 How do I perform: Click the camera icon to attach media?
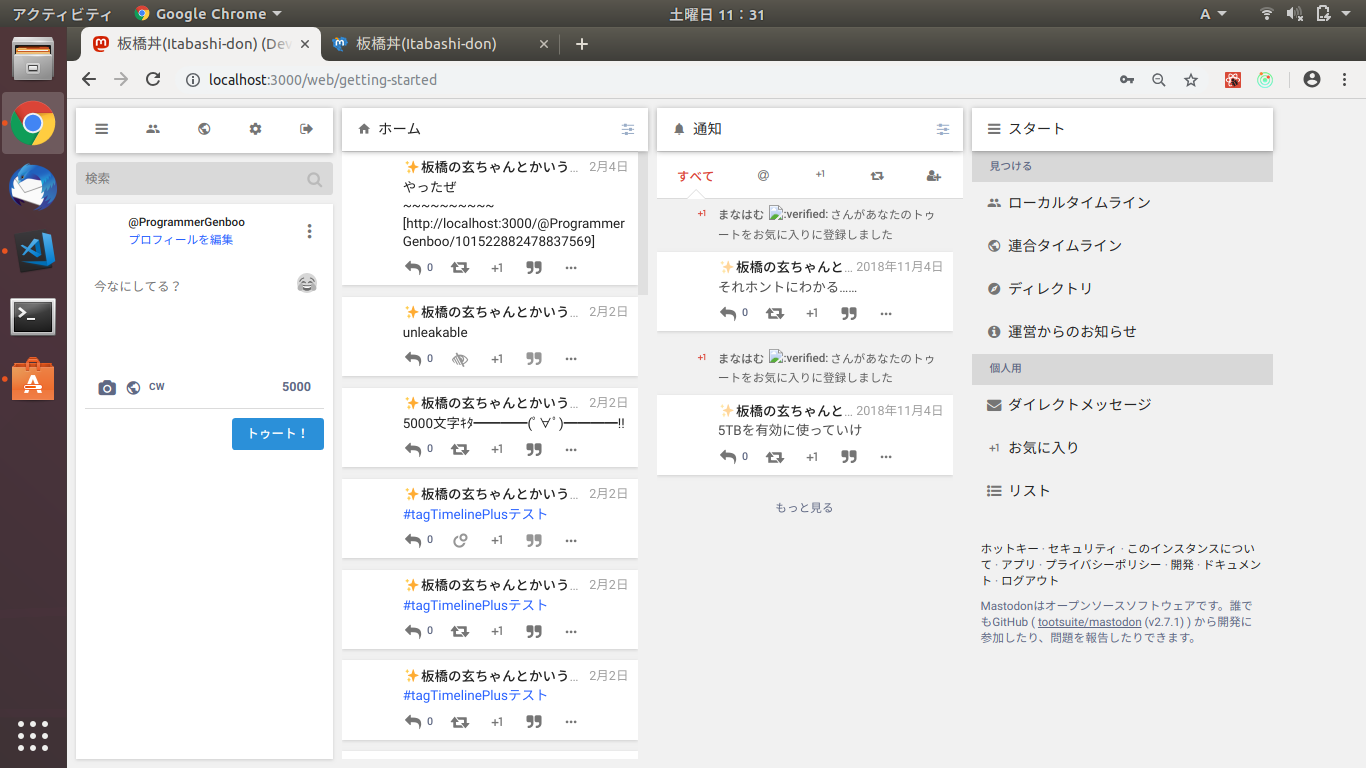(x=107, y=388)
